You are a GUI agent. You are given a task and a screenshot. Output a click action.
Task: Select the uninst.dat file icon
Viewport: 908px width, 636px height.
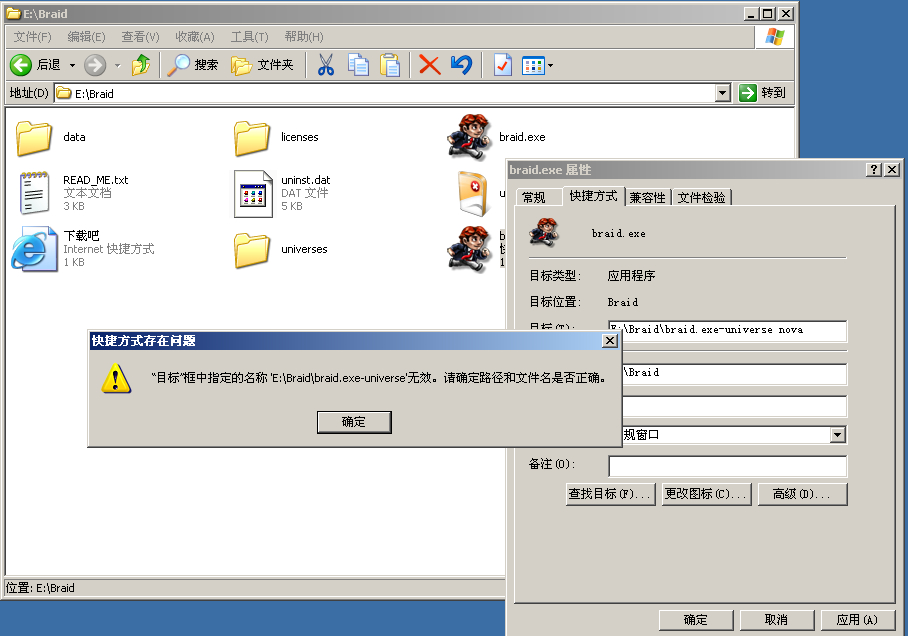253,193
